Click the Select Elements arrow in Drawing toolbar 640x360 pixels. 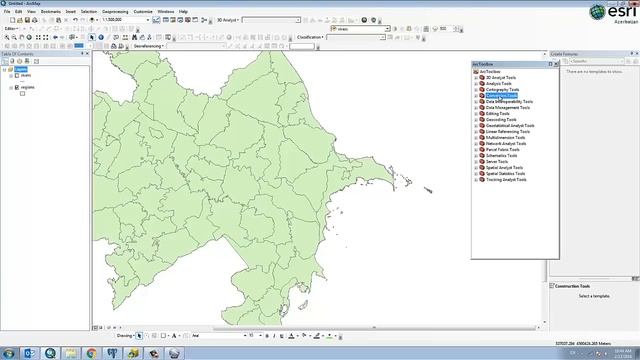[139, 336]
